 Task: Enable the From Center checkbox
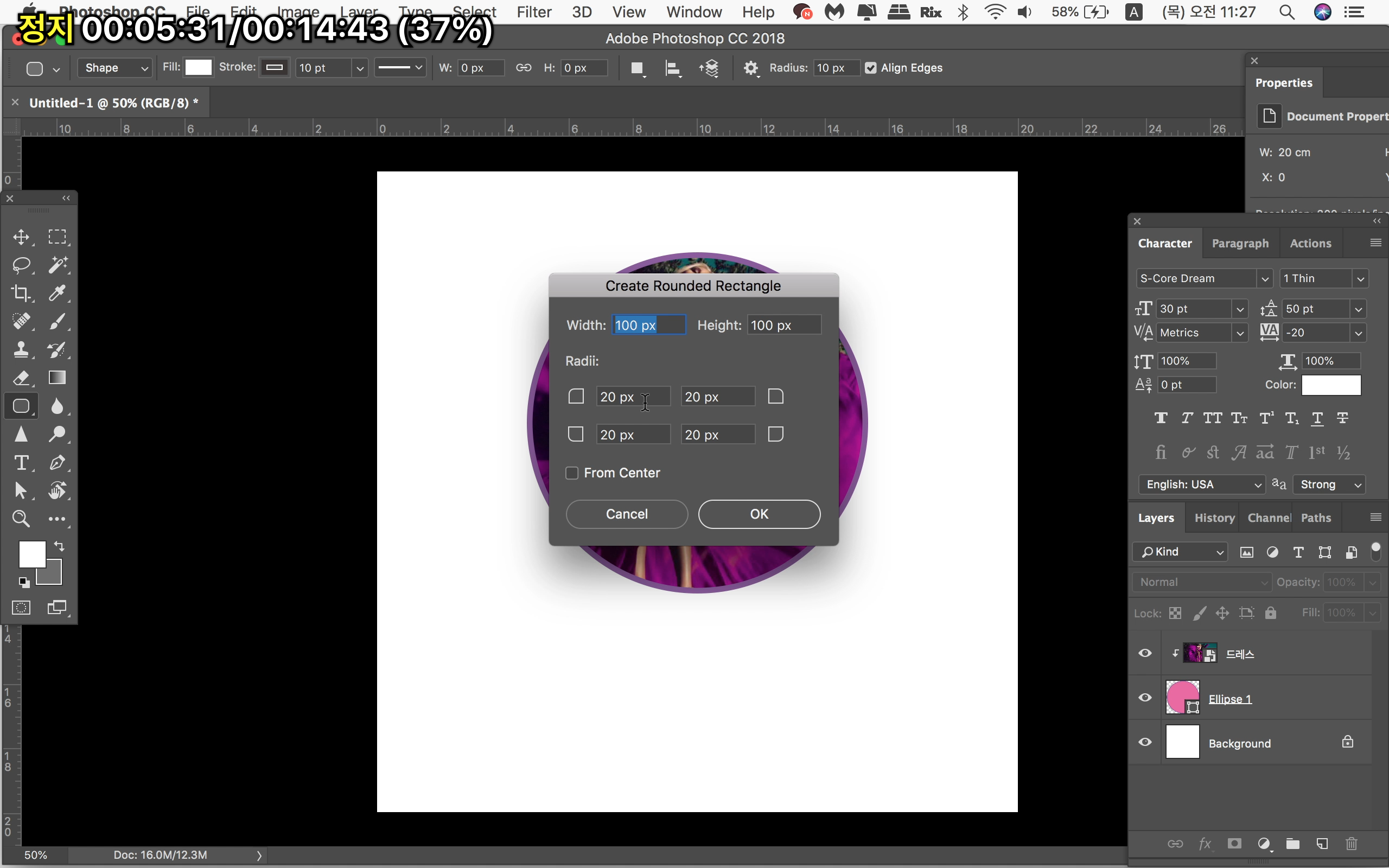572,473
